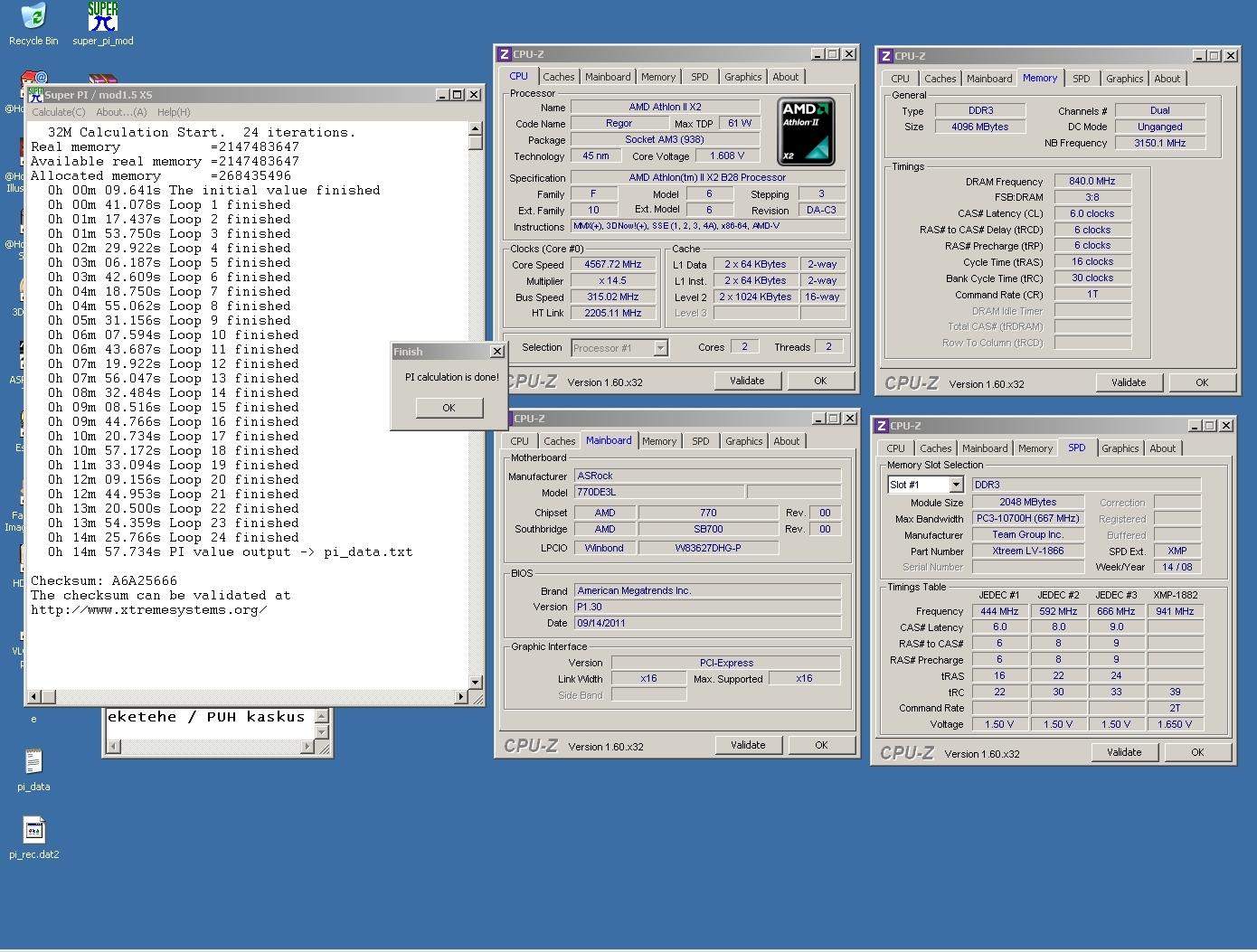Select the About tab in the Mainboard window

(787, 441)
